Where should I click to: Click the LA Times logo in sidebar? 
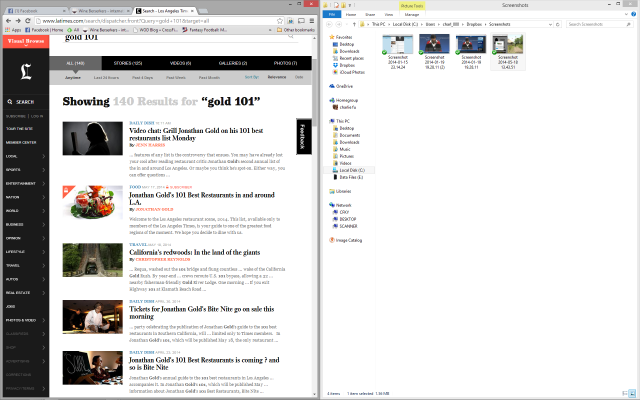[x=26, y=71]
